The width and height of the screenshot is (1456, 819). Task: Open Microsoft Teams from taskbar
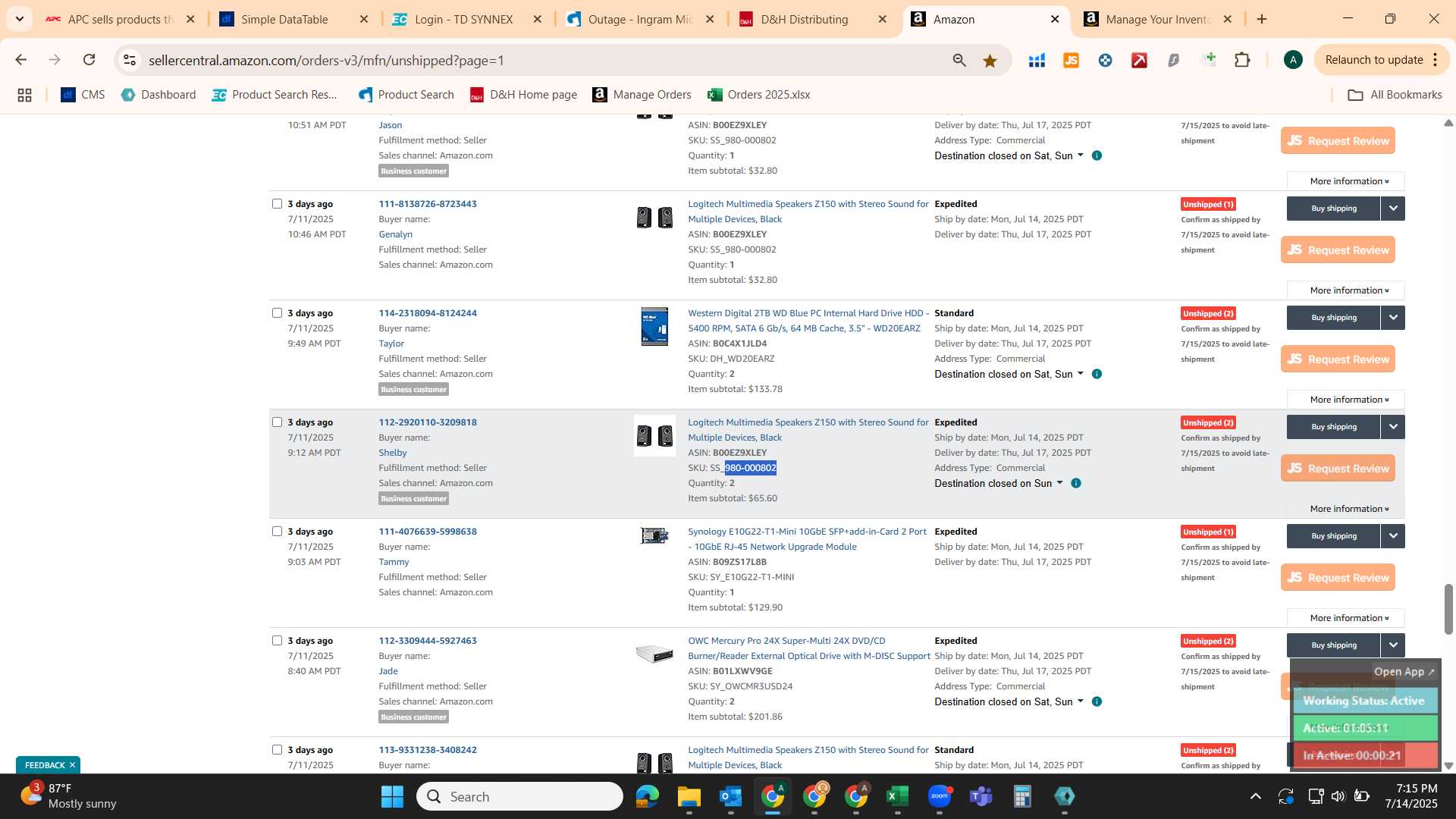[981, 796]
